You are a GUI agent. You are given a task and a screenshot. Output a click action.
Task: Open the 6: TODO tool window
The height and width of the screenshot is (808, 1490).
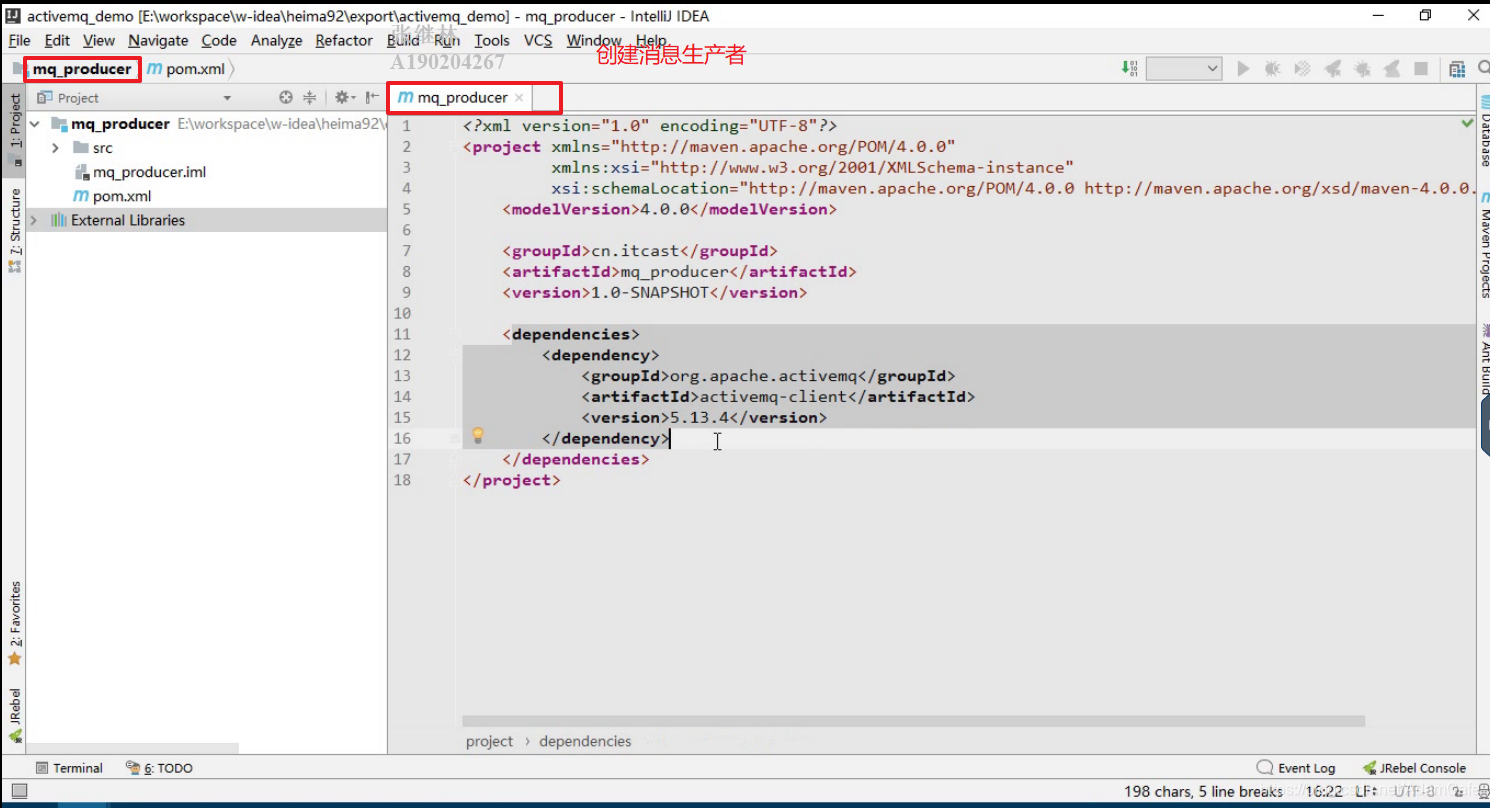159,768
